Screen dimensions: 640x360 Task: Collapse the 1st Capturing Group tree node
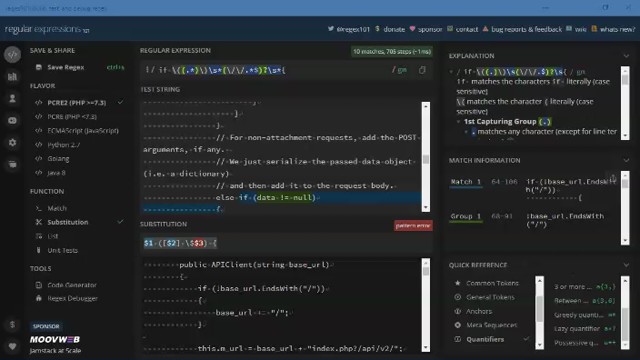point(458,122)
